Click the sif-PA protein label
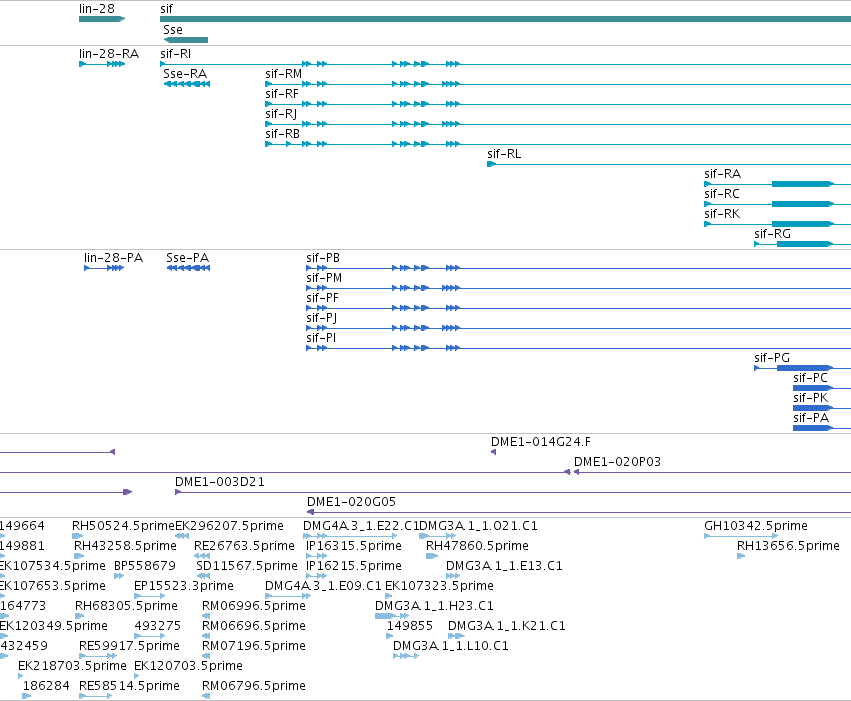Screen dimensions: 851x701 [811, 418]
